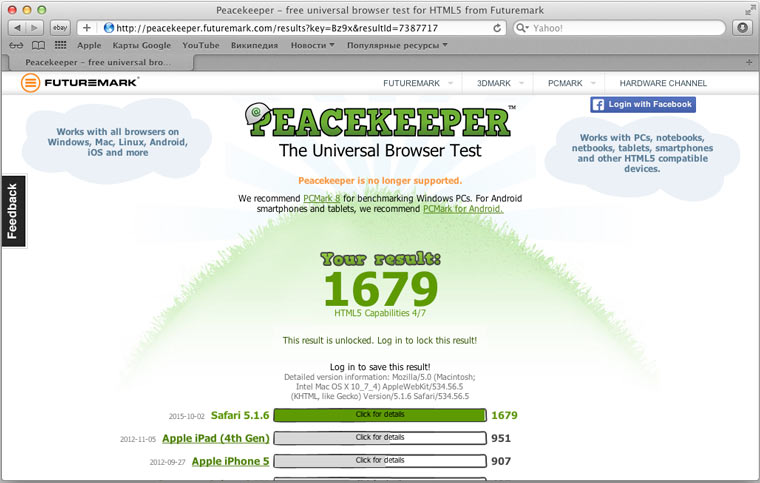Image resolution: width=760 pixels, height=483 pixels.
Task: Click the Futuremark orange logo icon
Action: 30,83
